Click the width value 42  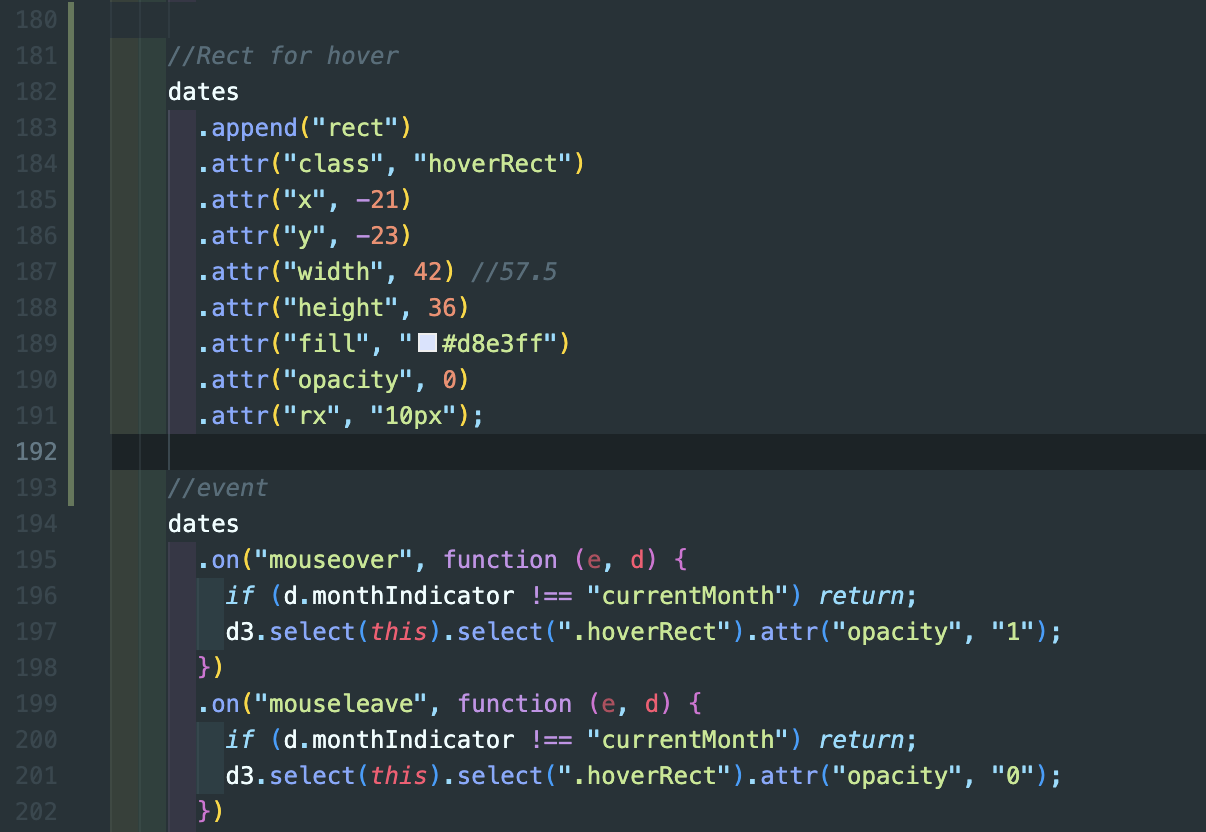pyautogui.click(x=427, y=272)
